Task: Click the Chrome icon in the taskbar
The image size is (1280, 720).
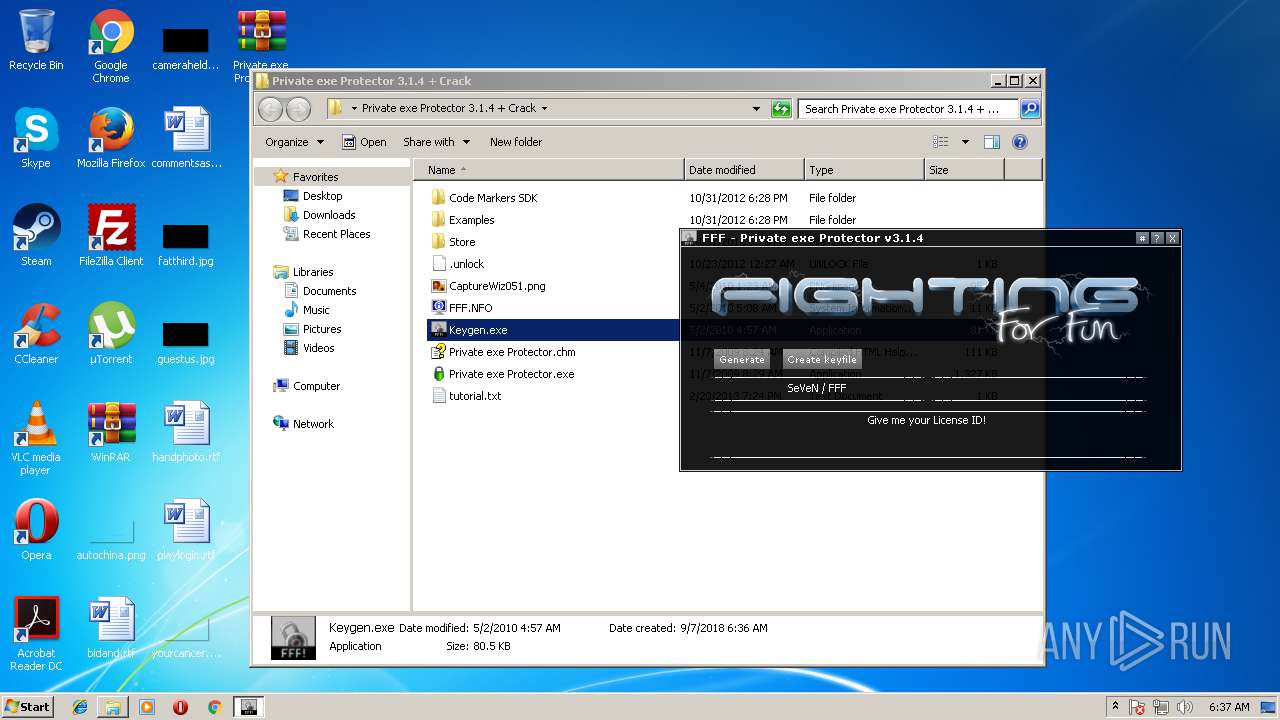Action: (214, 707)
